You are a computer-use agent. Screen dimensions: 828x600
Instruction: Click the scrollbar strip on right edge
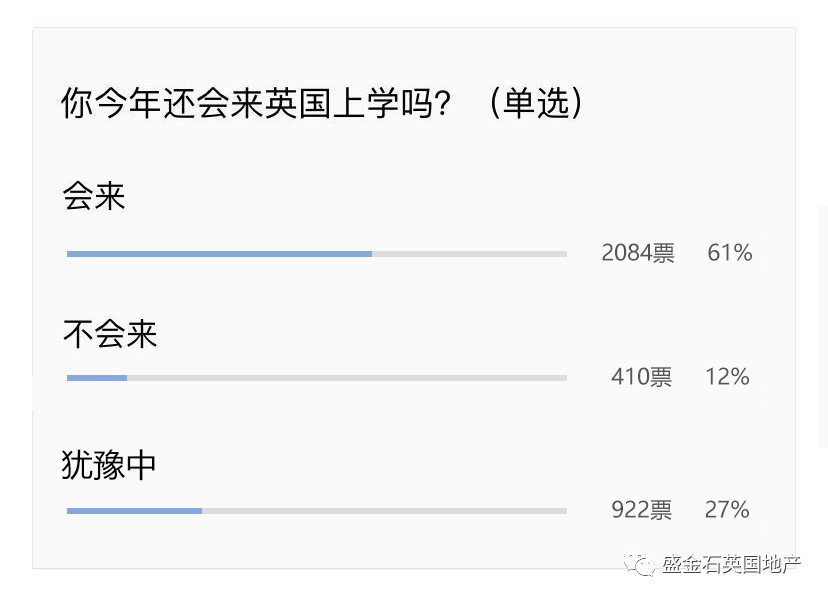click(823, 326)
